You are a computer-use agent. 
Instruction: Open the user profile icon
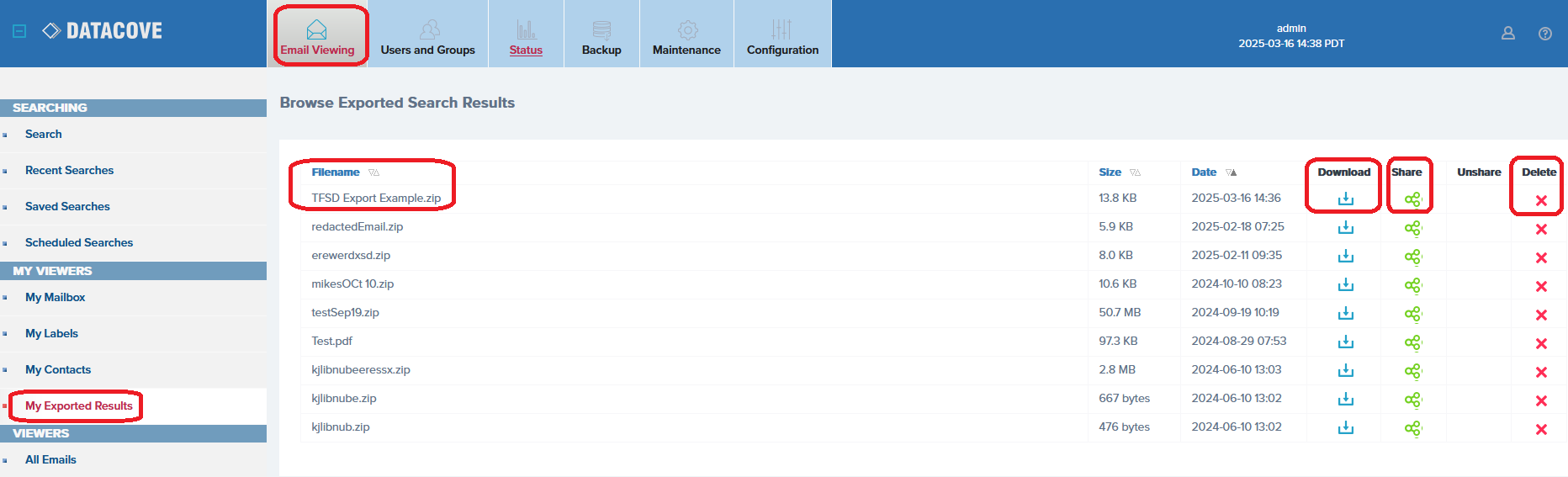pos(1508,34)
